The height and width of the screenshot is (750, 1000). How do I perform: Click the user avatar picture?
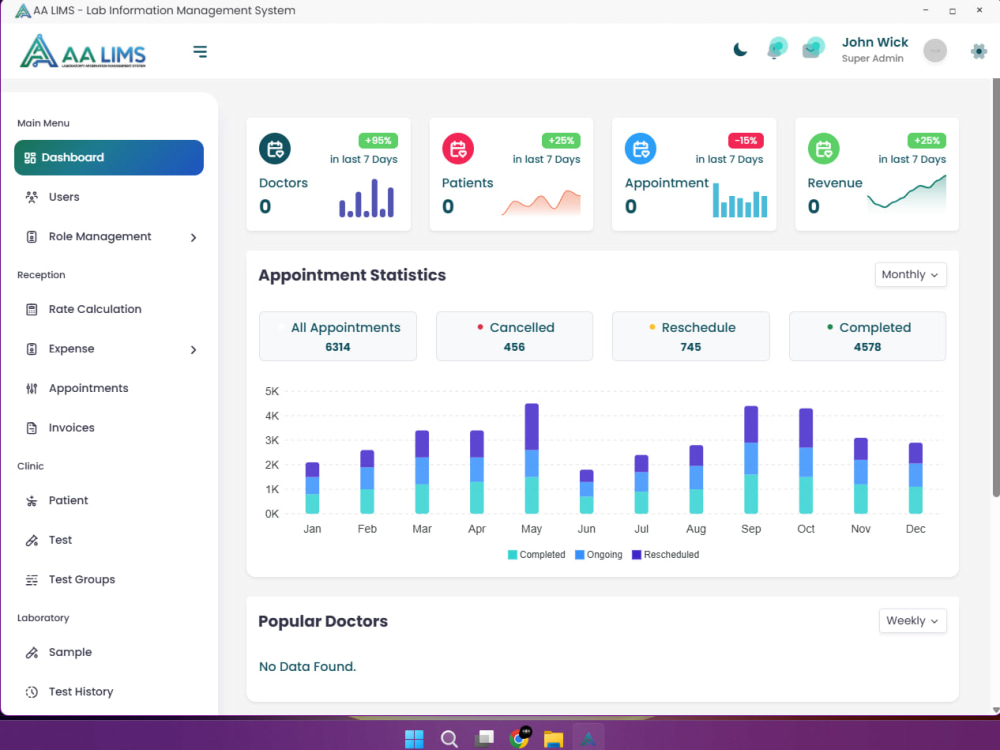(935, 50)
